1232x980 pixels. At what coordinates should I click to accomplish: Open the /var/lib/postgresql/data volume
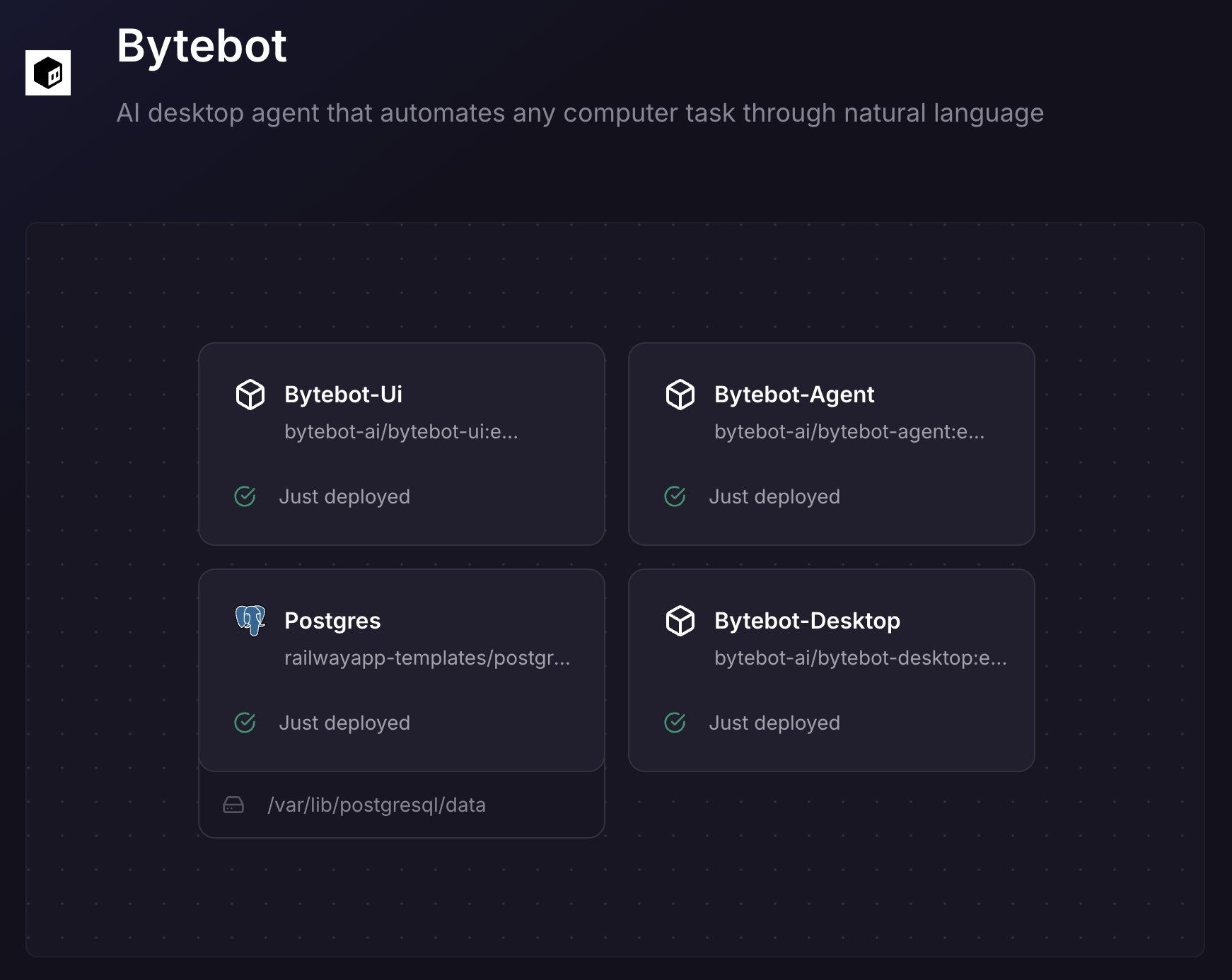tap(376, 805)
